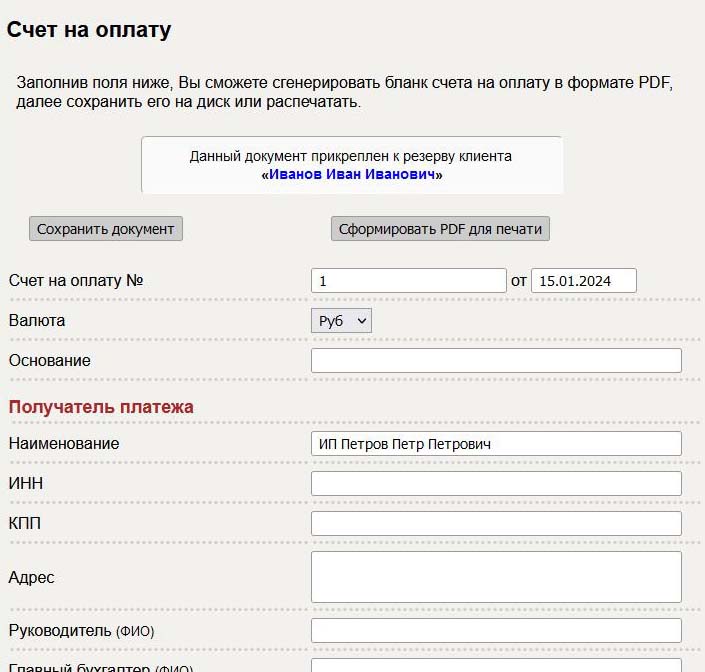
Task: Click the Адрес field label
Action: (x=31, y=578)
